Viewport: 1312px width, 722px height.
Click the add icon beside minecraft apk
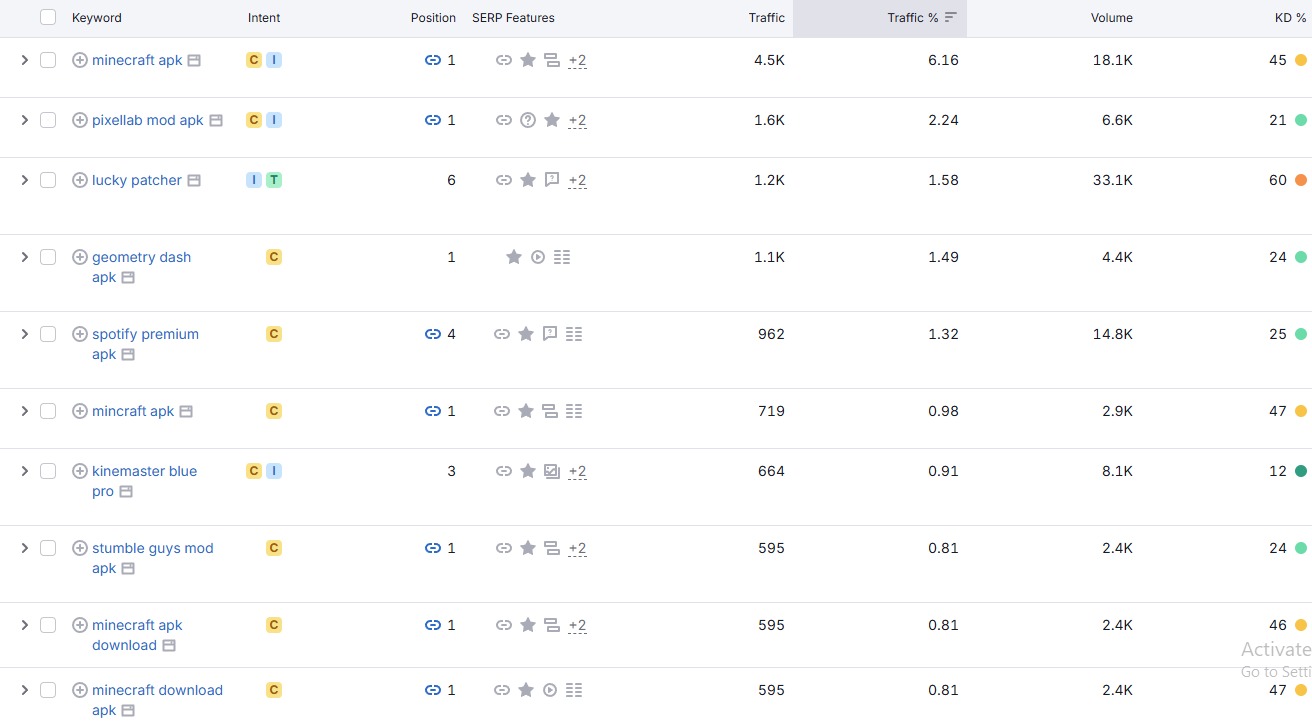point(80,60)
